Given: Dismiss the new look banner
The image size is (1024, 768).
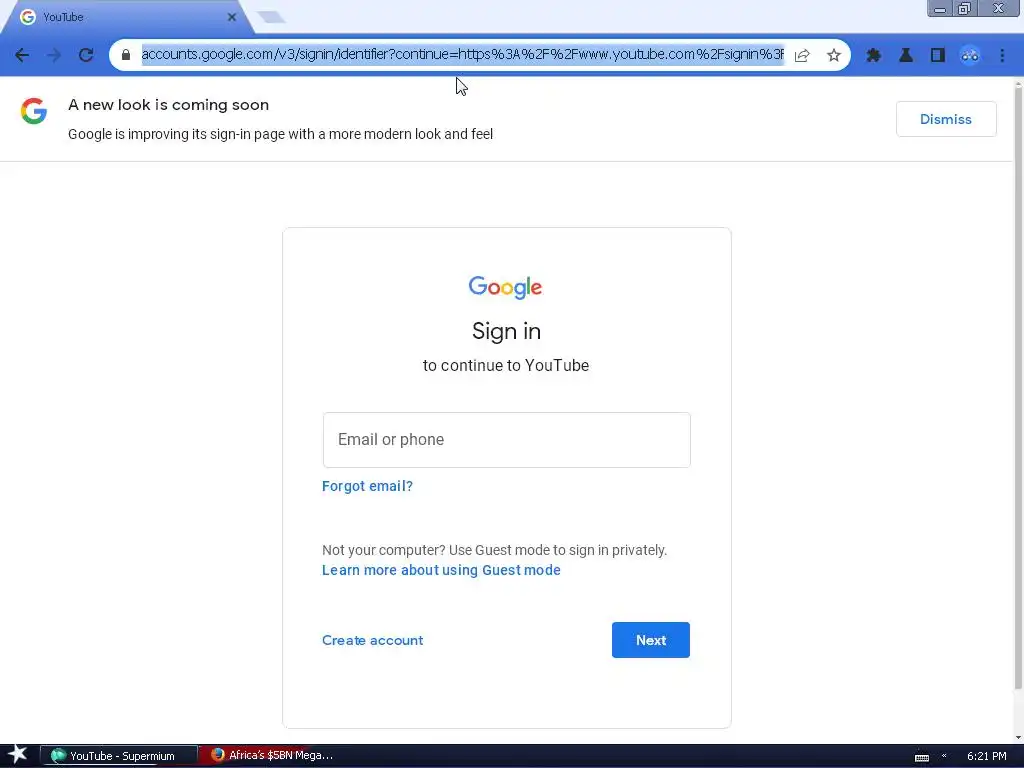Looking at the screenshot, I should 946,119.
